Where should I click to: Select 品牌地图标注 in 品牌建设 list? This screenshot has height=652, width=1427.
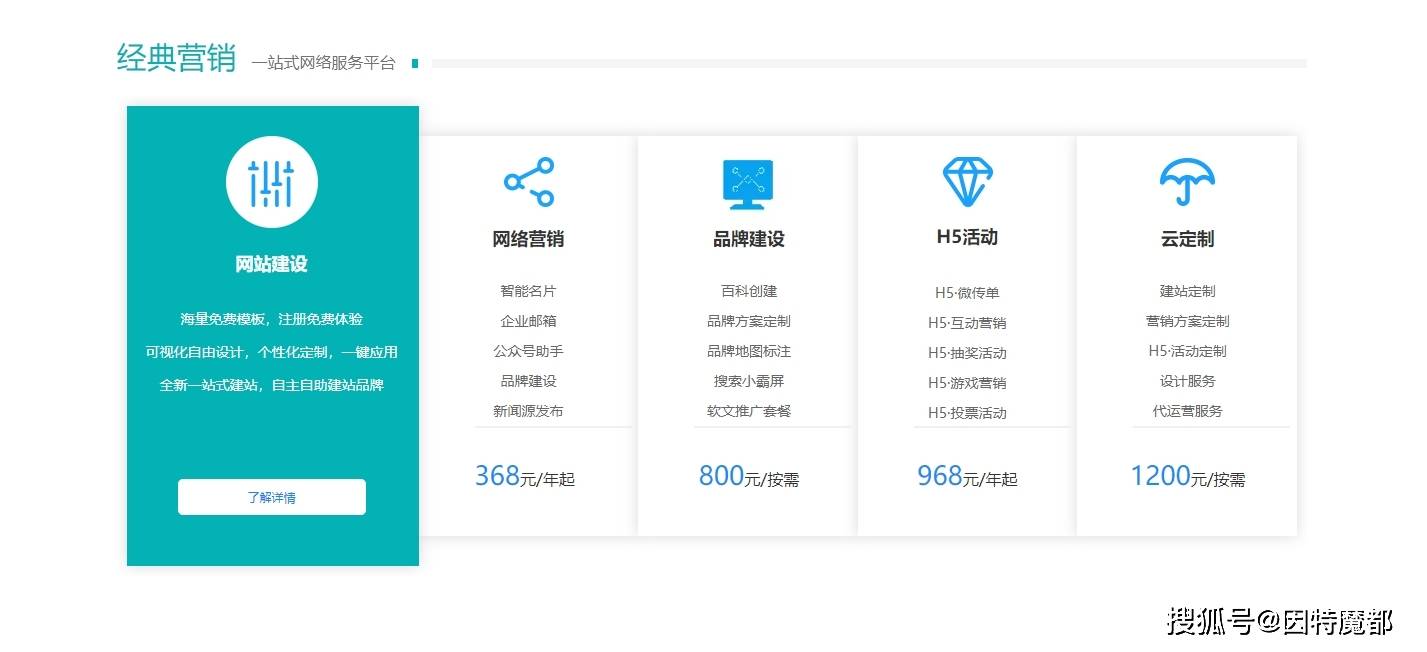click(x=748, y=351)
